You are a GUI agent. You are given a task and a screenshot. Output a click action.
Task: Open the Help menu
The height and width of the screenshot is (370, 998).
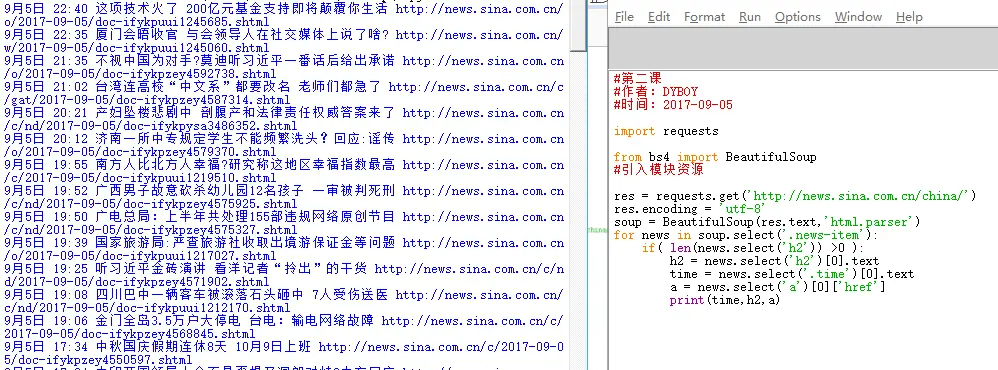909,17
